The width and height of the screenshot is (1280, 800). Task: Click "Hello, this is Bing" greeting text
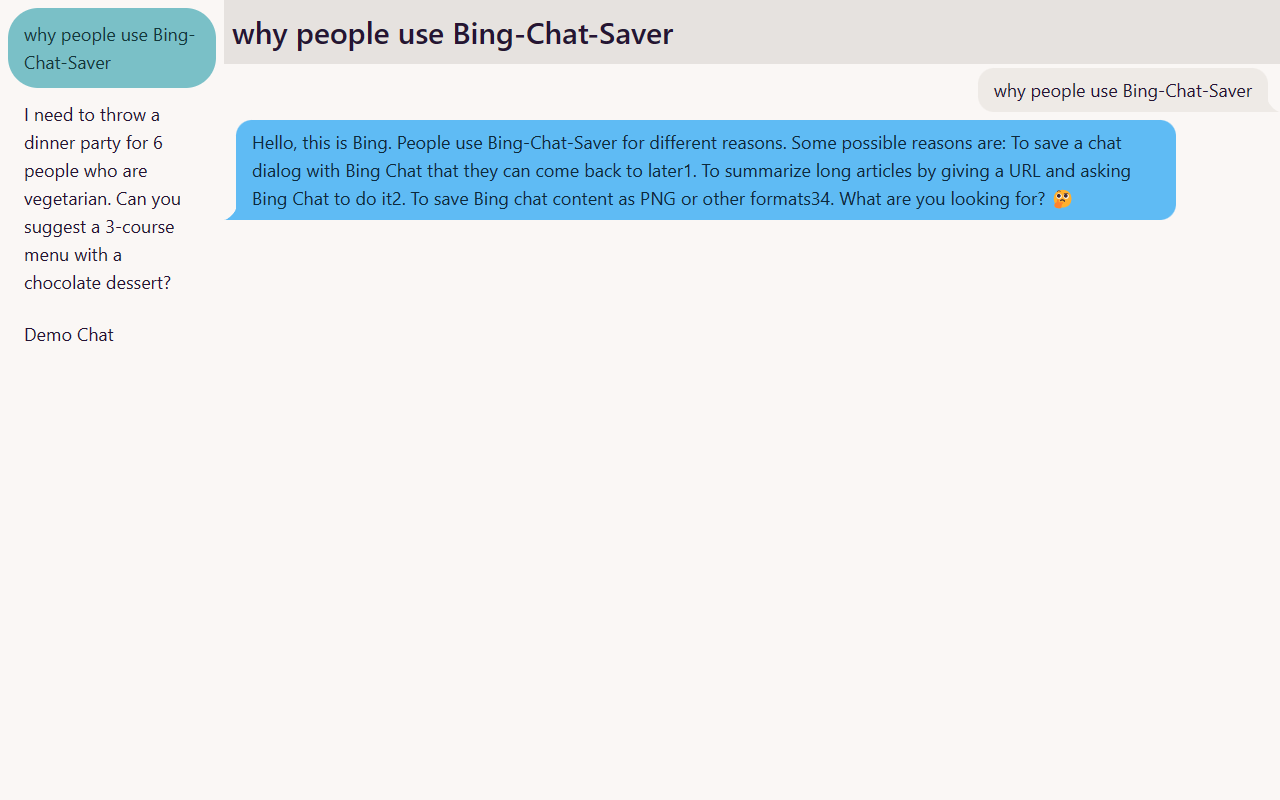tap(321, 142)
